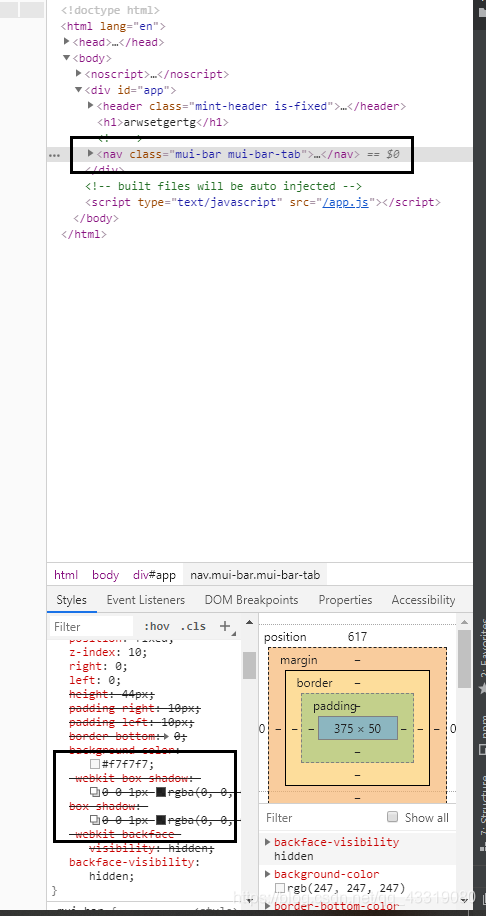The width and height of the screenshot is (486, 916).
Task: Click body in the breadcrumb bar
Action: (105, 575)
